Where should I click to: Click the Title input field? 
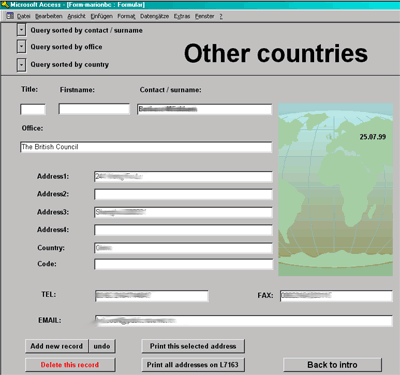click(33, 109)
